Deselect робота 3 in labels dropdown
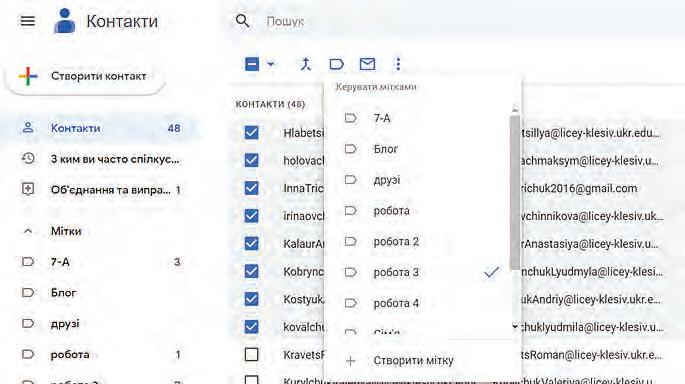This screenshot has width=685, height=384. (418, 272)
